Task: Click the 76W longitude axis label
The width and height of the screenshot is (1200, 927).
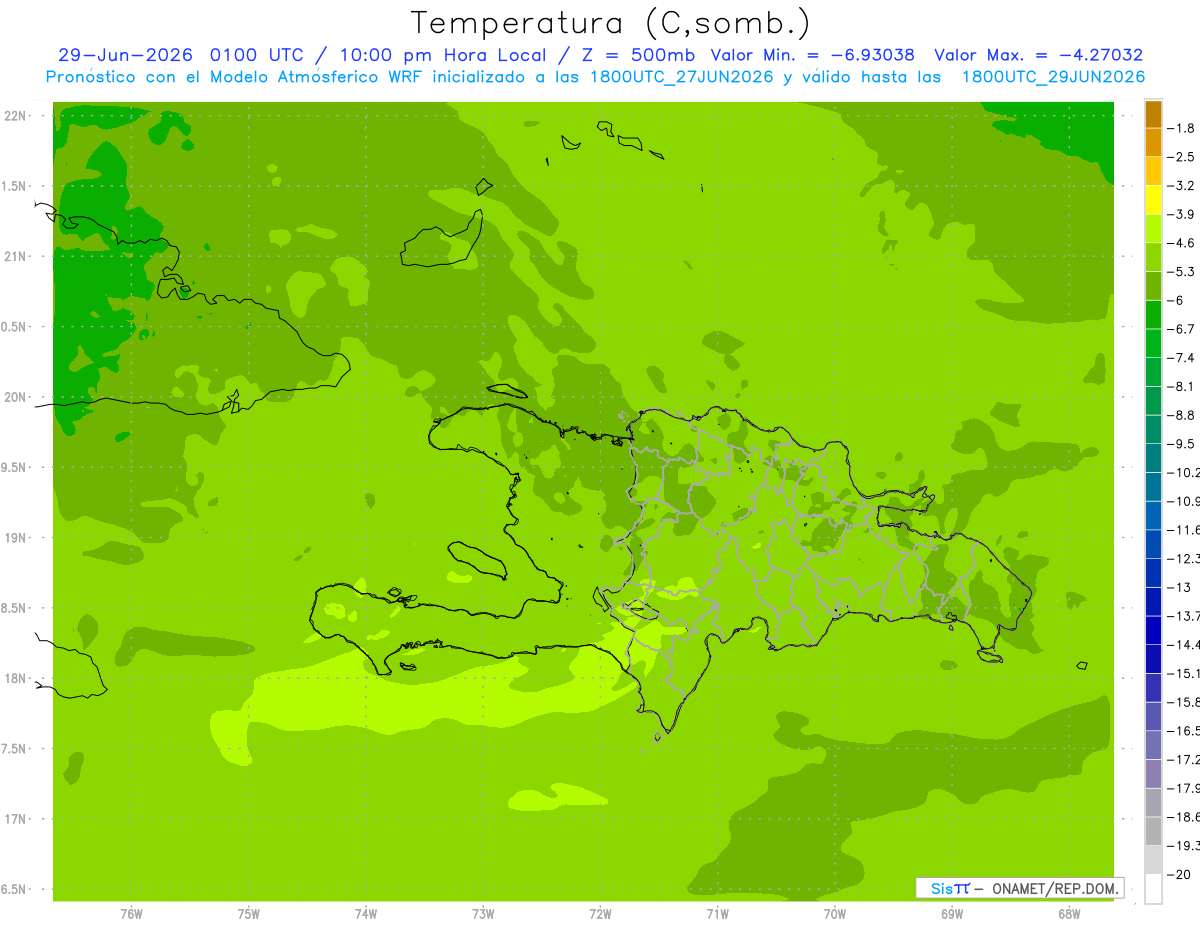Action: (131, 914)
